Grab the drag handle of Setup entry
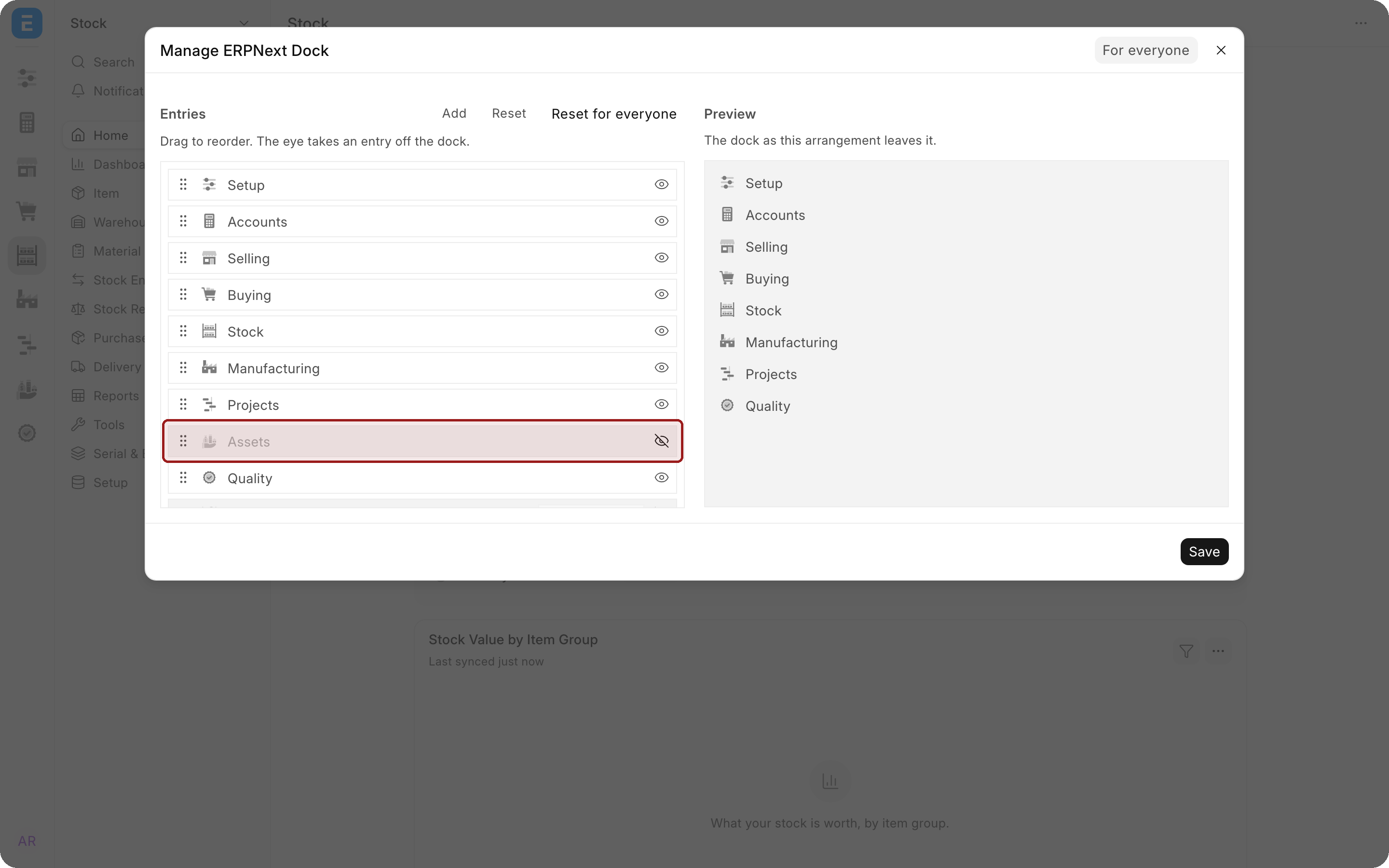 click(183, 184)
